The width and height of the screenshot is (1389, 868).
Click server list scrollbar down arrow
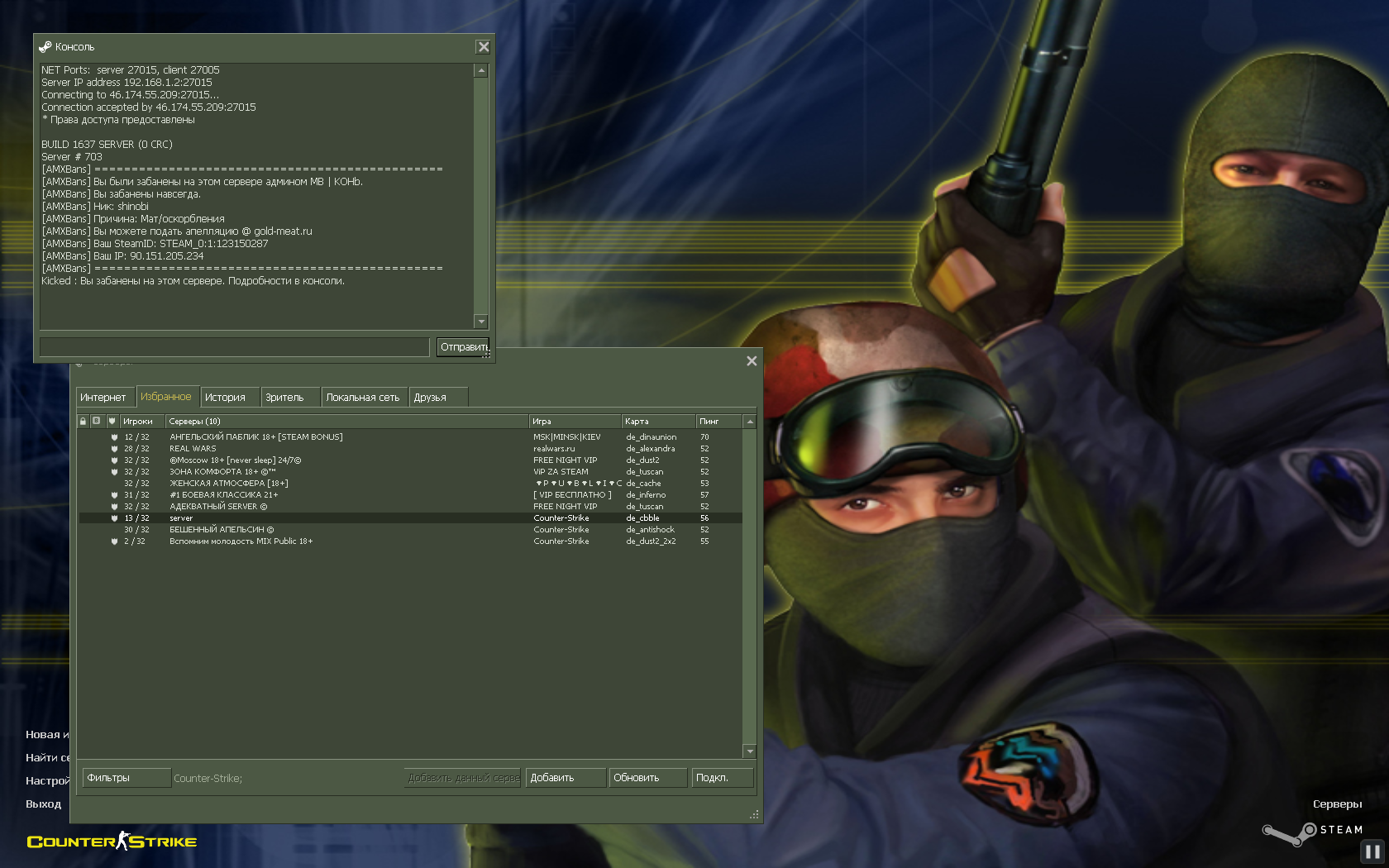click(750, 751)
